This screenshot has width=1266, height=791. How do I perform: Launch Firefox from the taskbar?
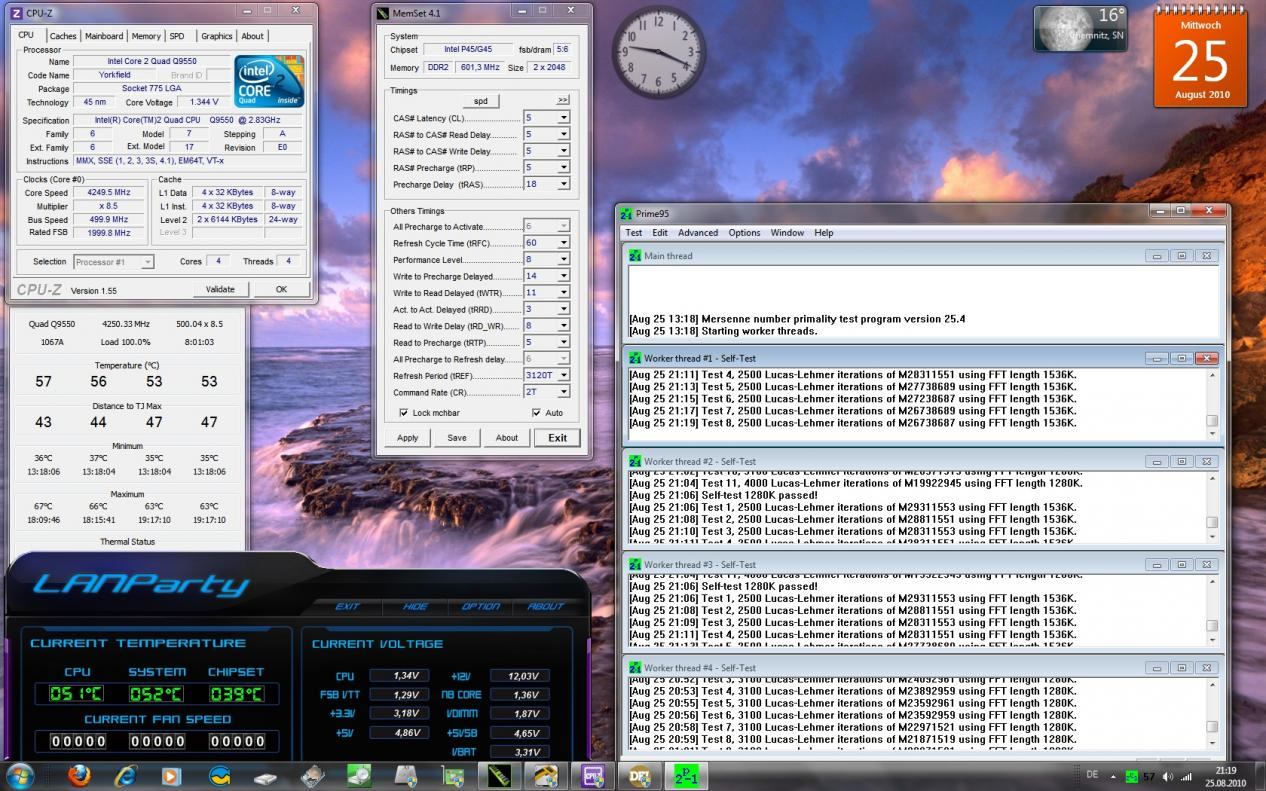(79, 775)
